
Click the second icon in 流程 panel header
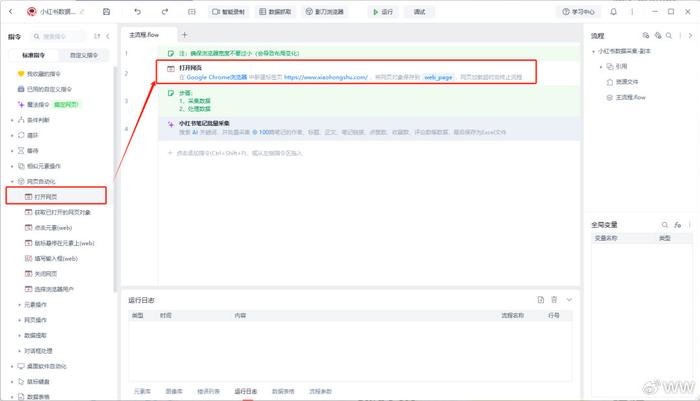(x=658, y=35)
